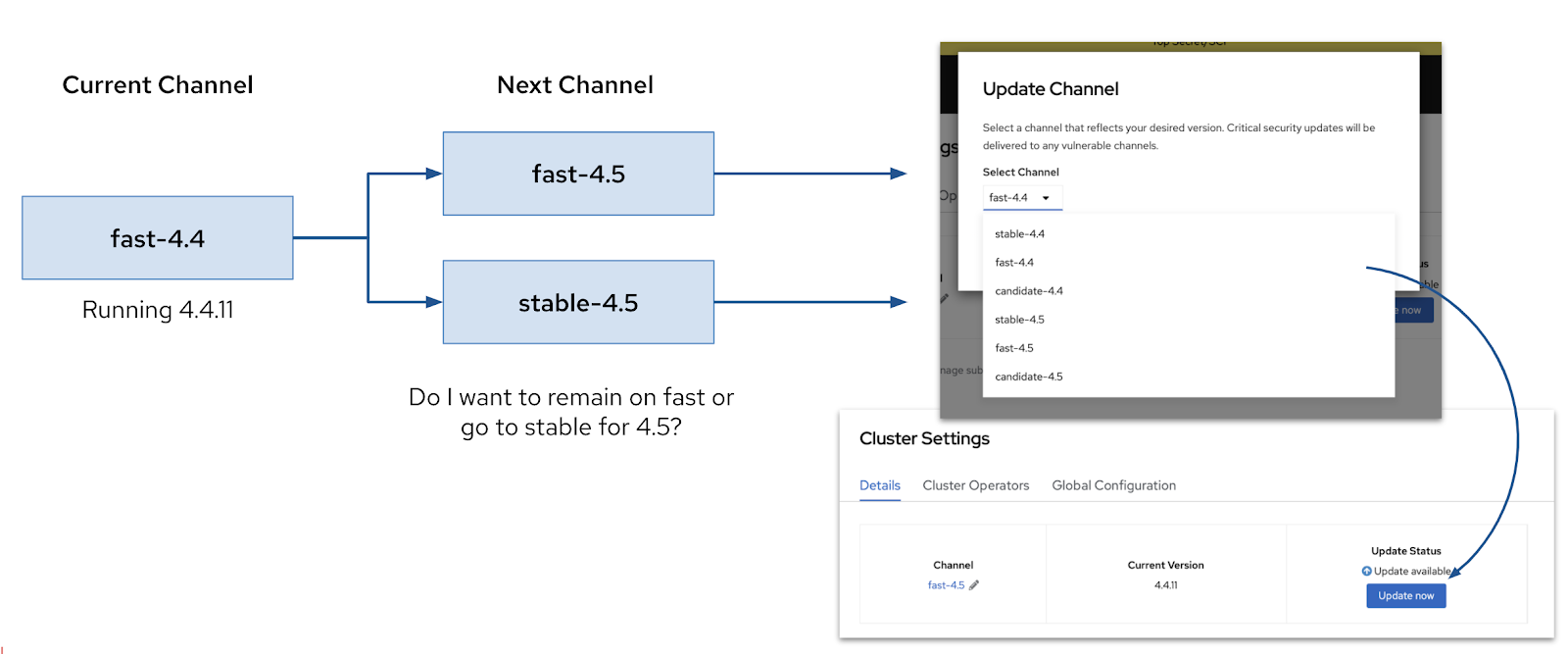Click the Update Channel dialog heading
The height and width of the screenshot is (654, 1568).
(x=1051, y=89)
